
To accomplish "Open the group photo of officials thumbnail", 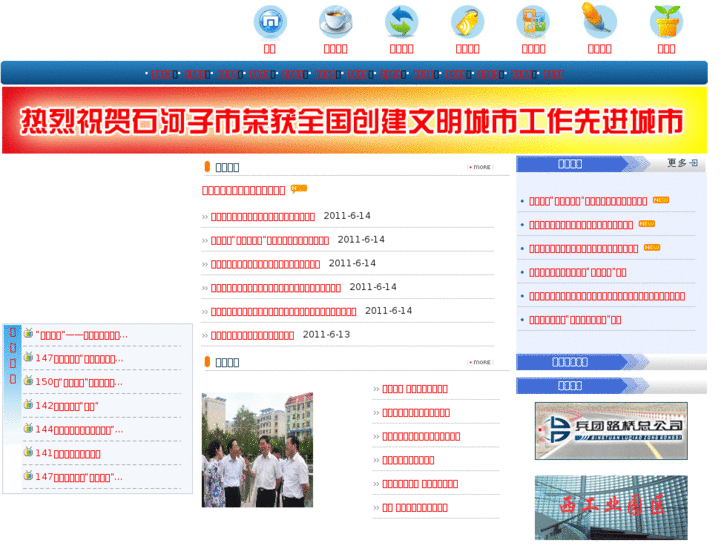I will 257,450.
